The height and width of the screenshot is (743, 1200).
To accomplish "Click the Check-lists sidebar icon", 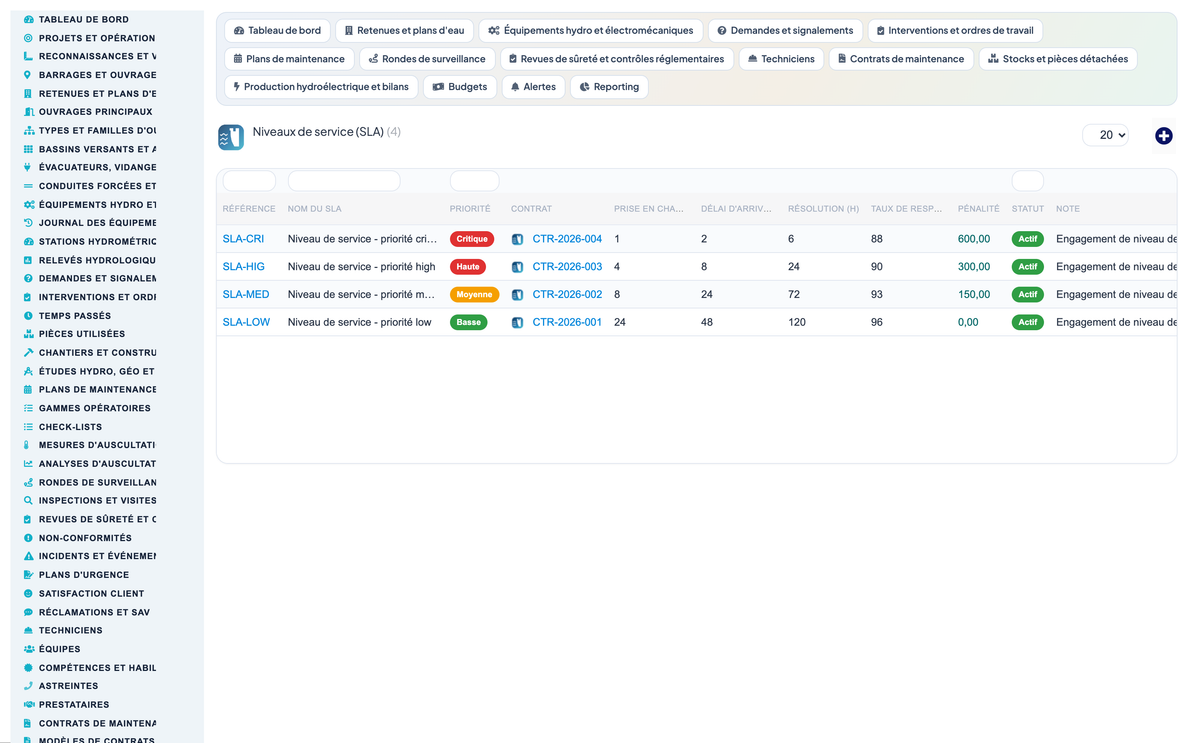I will click(x=29, y=426).
